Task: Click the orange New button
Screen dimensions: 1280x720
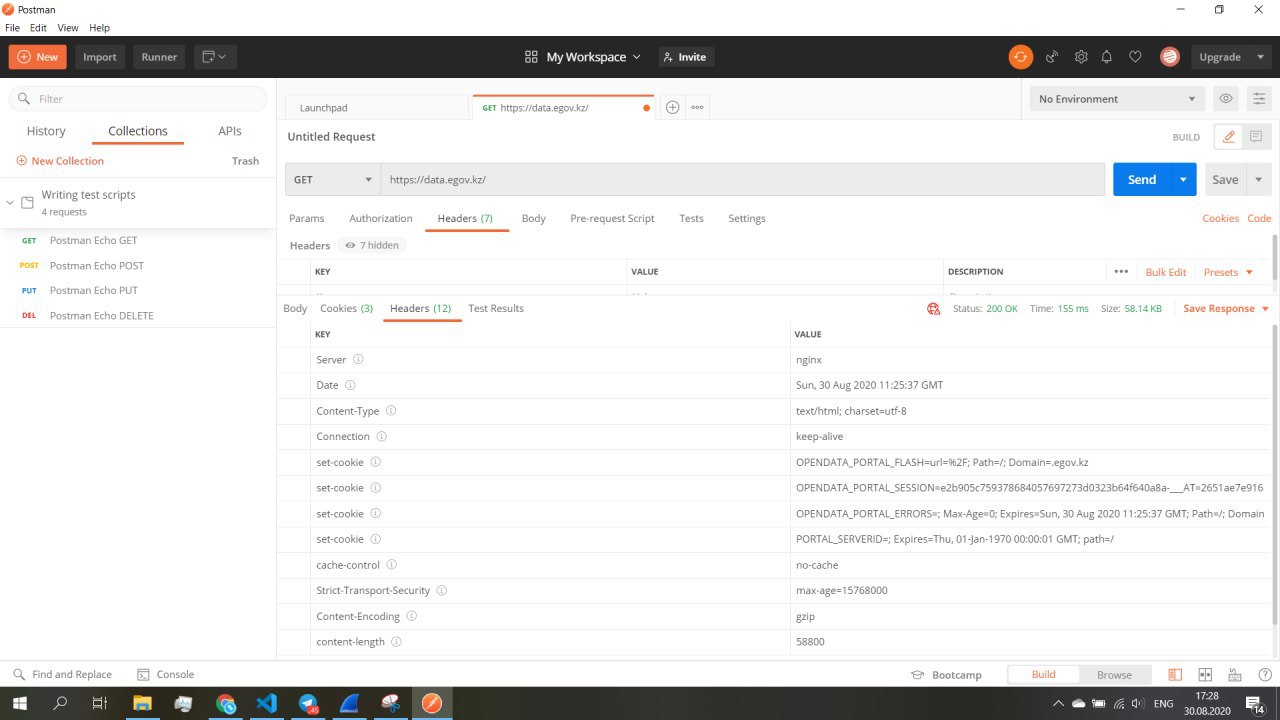Action: [38, 57]
